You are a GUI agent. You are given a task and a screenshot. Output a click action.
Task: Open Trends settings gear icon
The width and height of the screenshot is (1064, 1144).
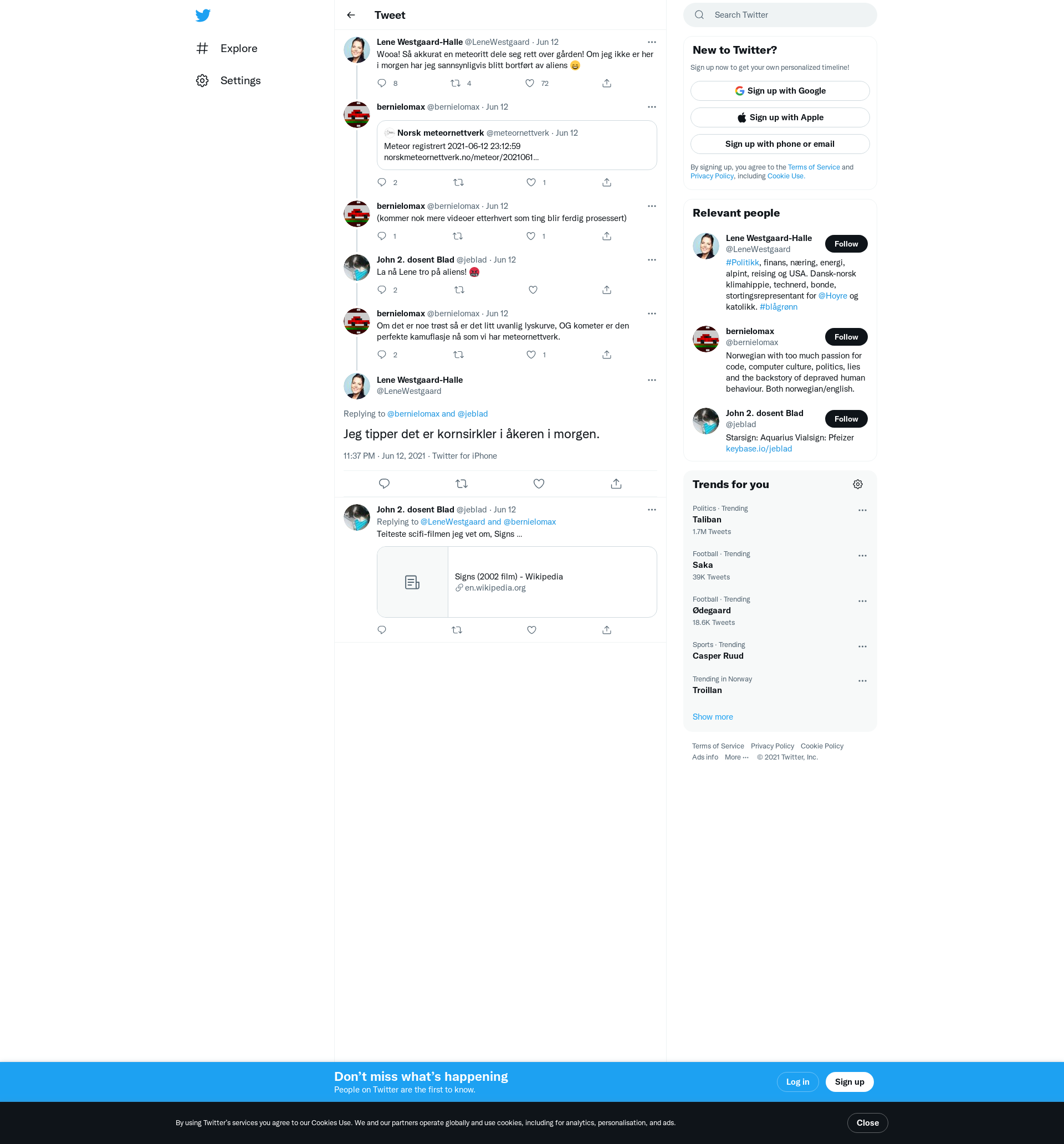pyautogui.click(x=858, y=485)
